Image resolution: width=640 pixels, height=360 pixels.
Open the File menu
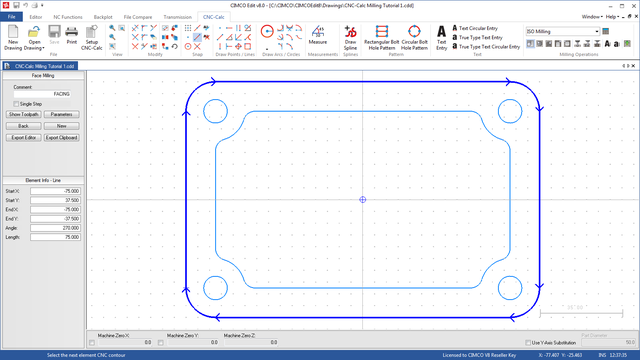click(11, 17)
